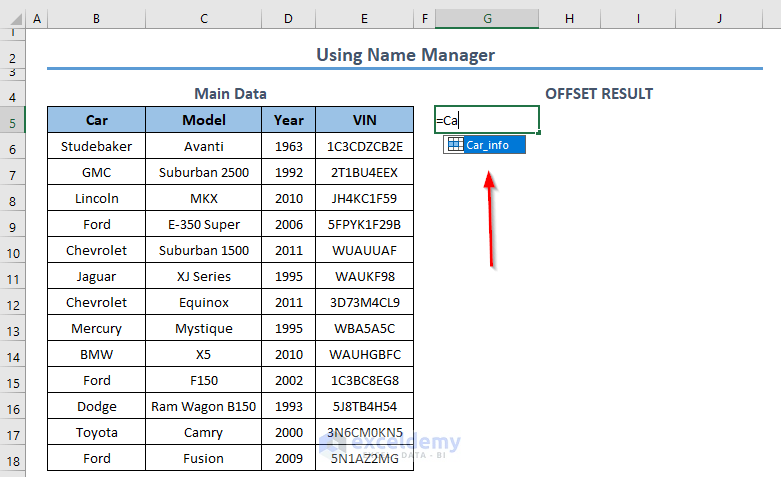Click the select-all corner triangle
781x477 pixels.
tap(12, 19)
